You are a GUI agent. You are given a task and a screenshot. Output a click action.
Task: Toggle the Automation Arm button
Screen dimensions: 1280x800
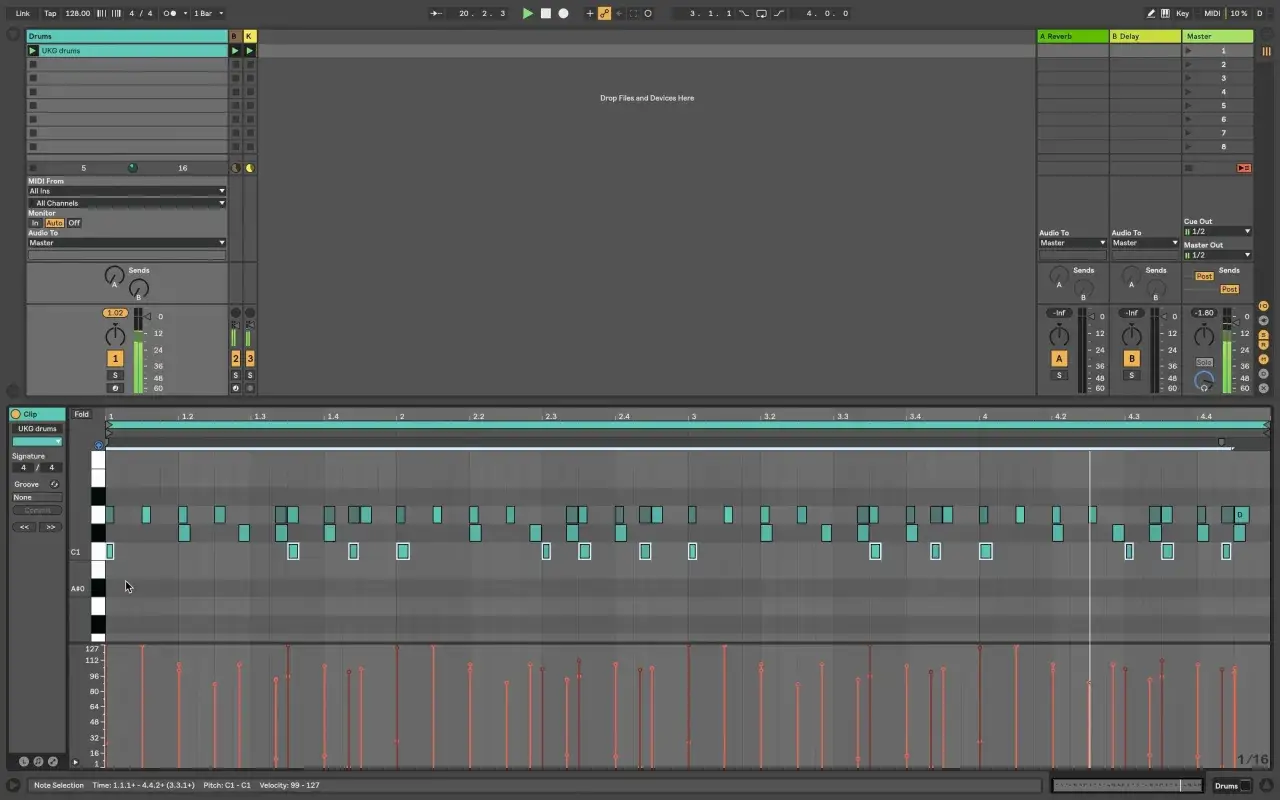[605, 13]
